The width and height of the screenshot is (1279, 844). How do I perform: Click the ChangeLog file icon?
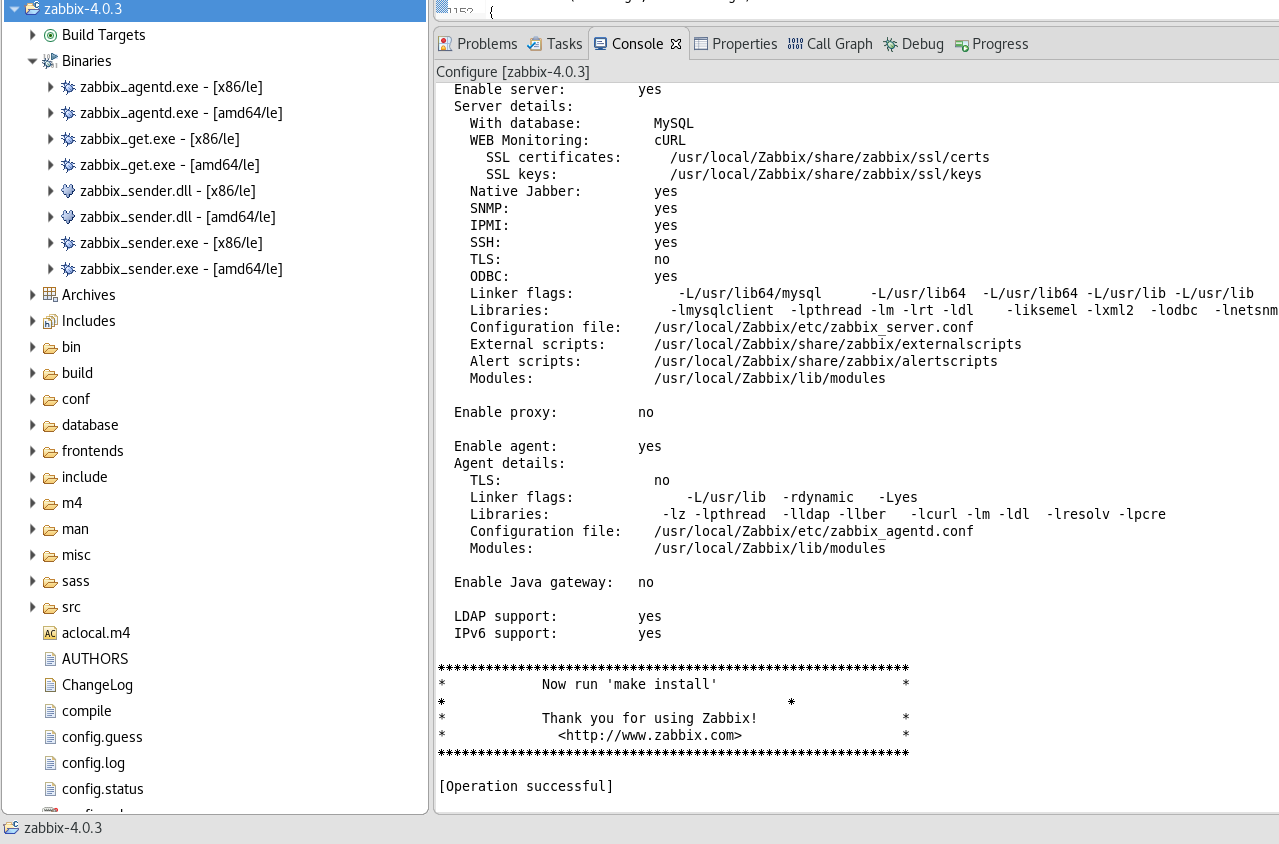[x=50, y=685]
